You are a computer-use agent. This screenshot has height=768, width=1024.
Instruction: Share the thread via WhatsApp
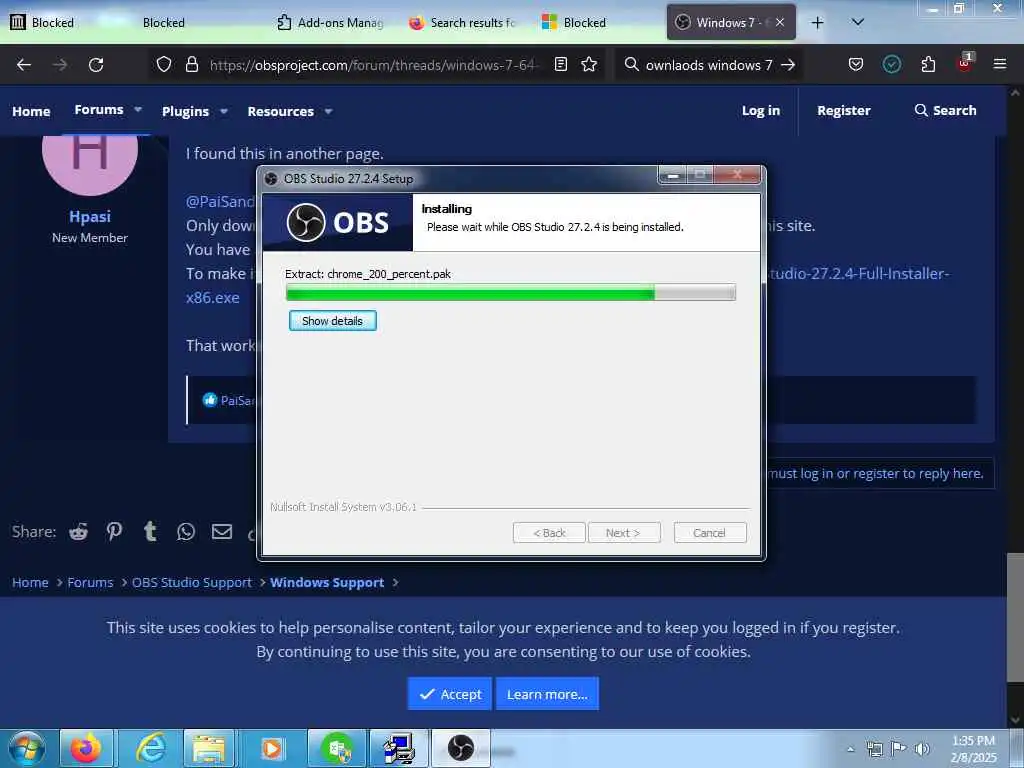186,532
